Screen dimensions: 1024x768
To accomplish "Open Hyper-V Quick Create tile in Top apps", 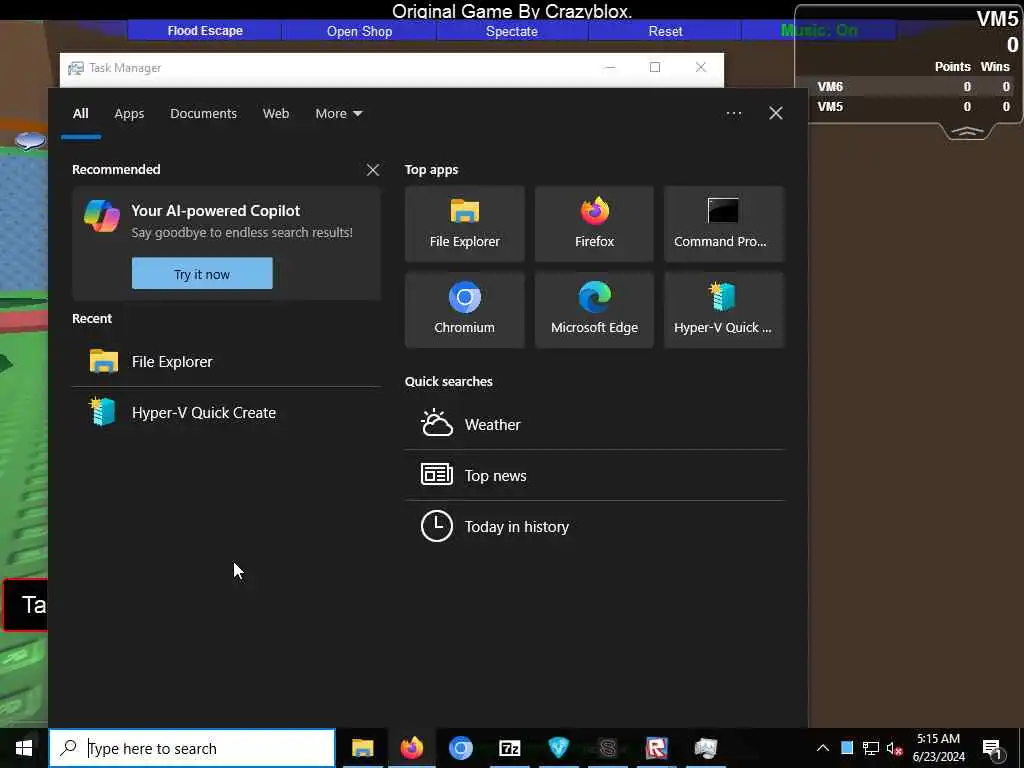I will click(x=724, y=310).
